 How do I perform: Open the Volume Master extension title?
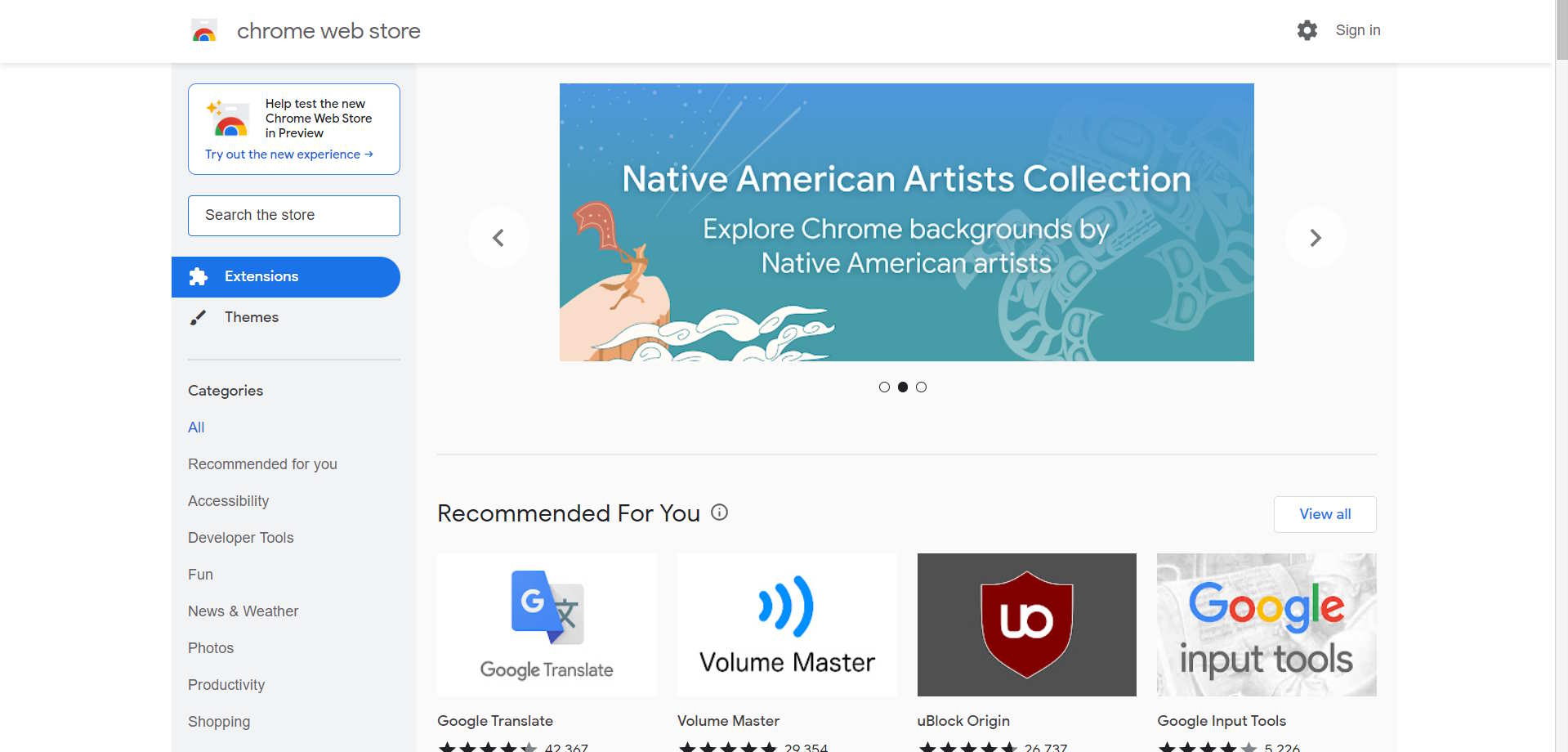tap(728, 721)
